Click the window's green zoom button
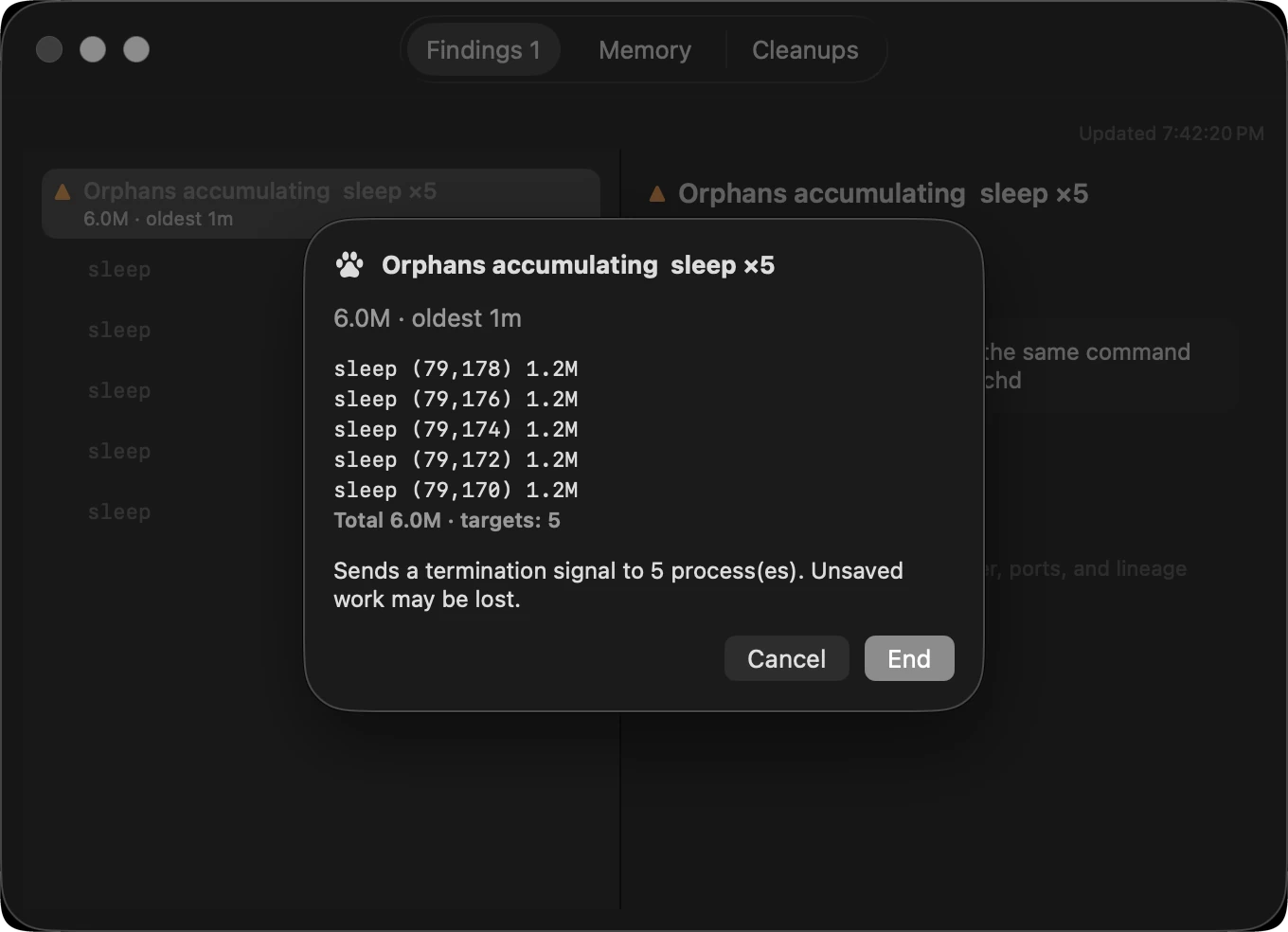Viewport: 1288px width, 932px height. click(136, 49)
